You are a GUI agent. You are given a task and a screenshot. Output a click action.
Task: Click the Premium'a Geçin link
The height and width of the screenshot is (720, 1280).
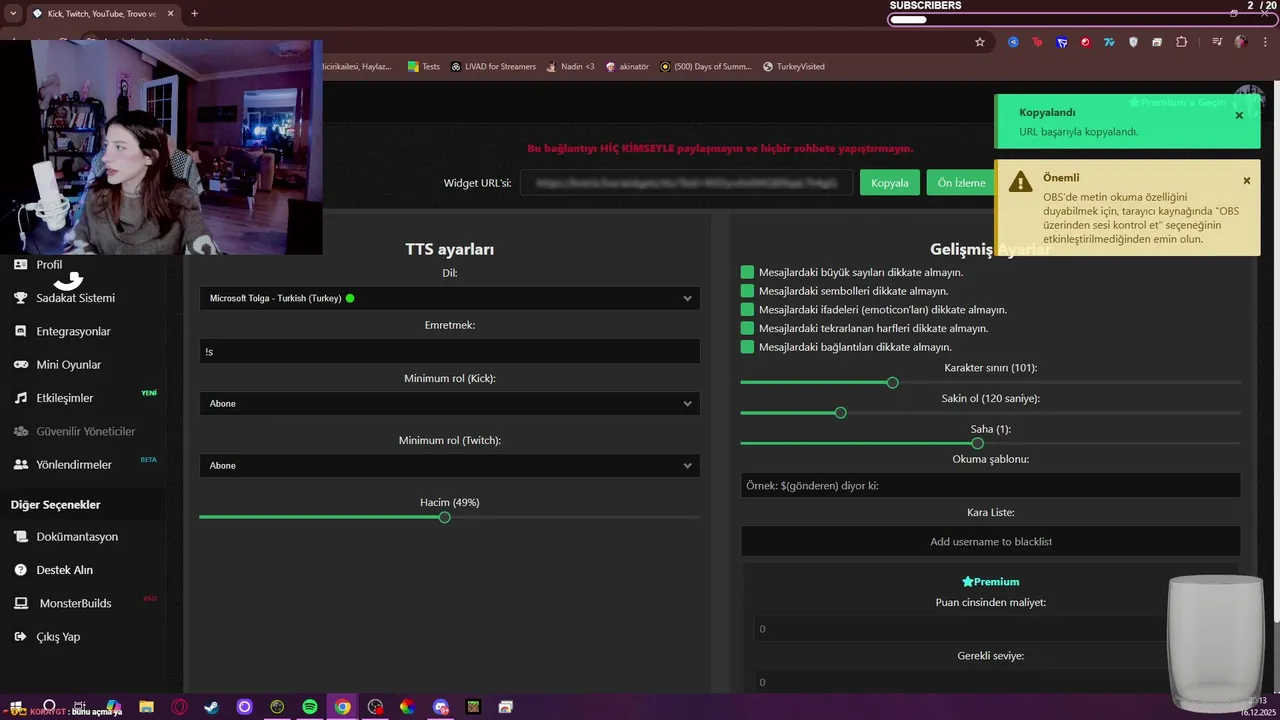1177,103
